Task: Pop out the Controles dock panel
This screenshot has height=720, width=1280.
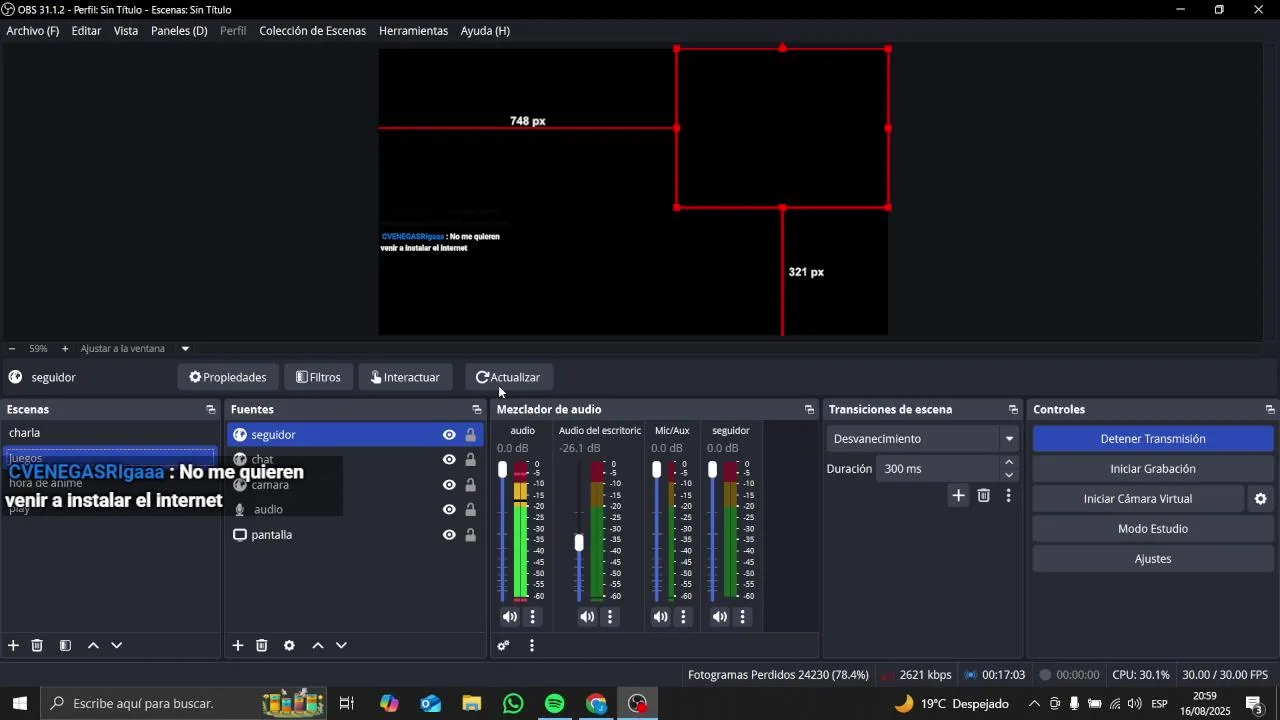Action: (1271, 410)
